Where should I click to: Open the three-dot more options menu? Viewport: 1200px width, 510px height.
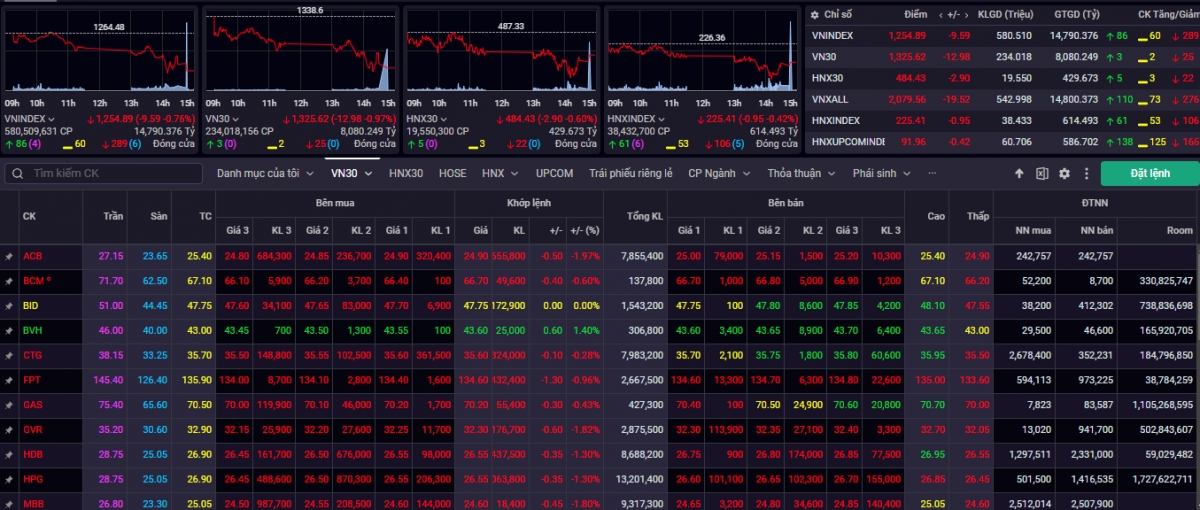coord(1086,173)
